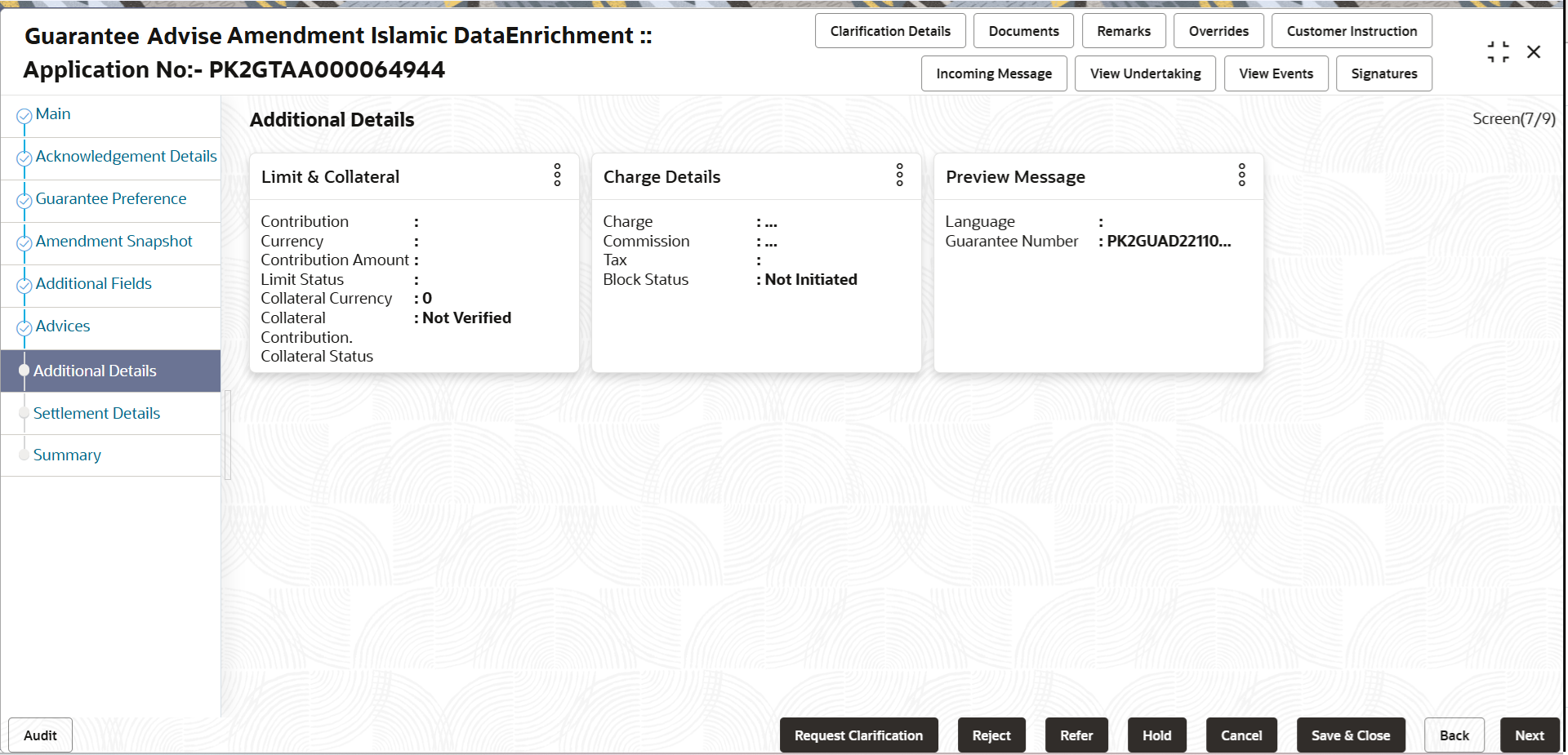Viewport: 1568px width, 755px height.
Task: Click the Not Initiated block status value
Action: pyautogui.click(x=811, y=279)
